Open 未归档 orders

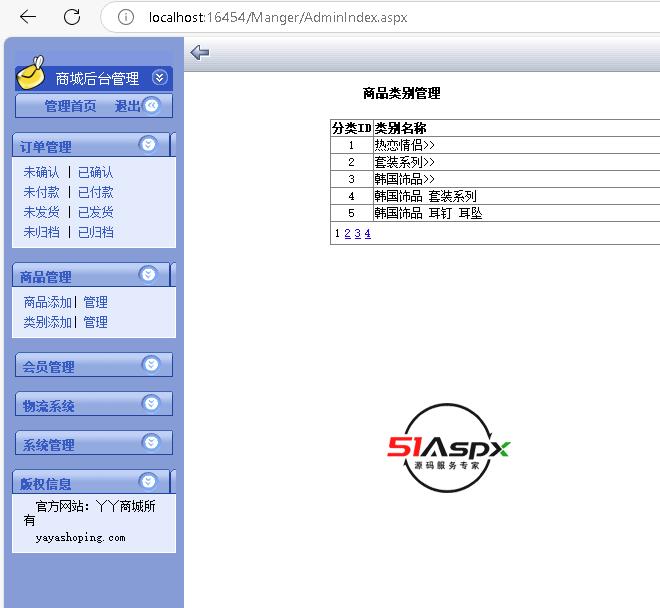[x=41, y=232]
